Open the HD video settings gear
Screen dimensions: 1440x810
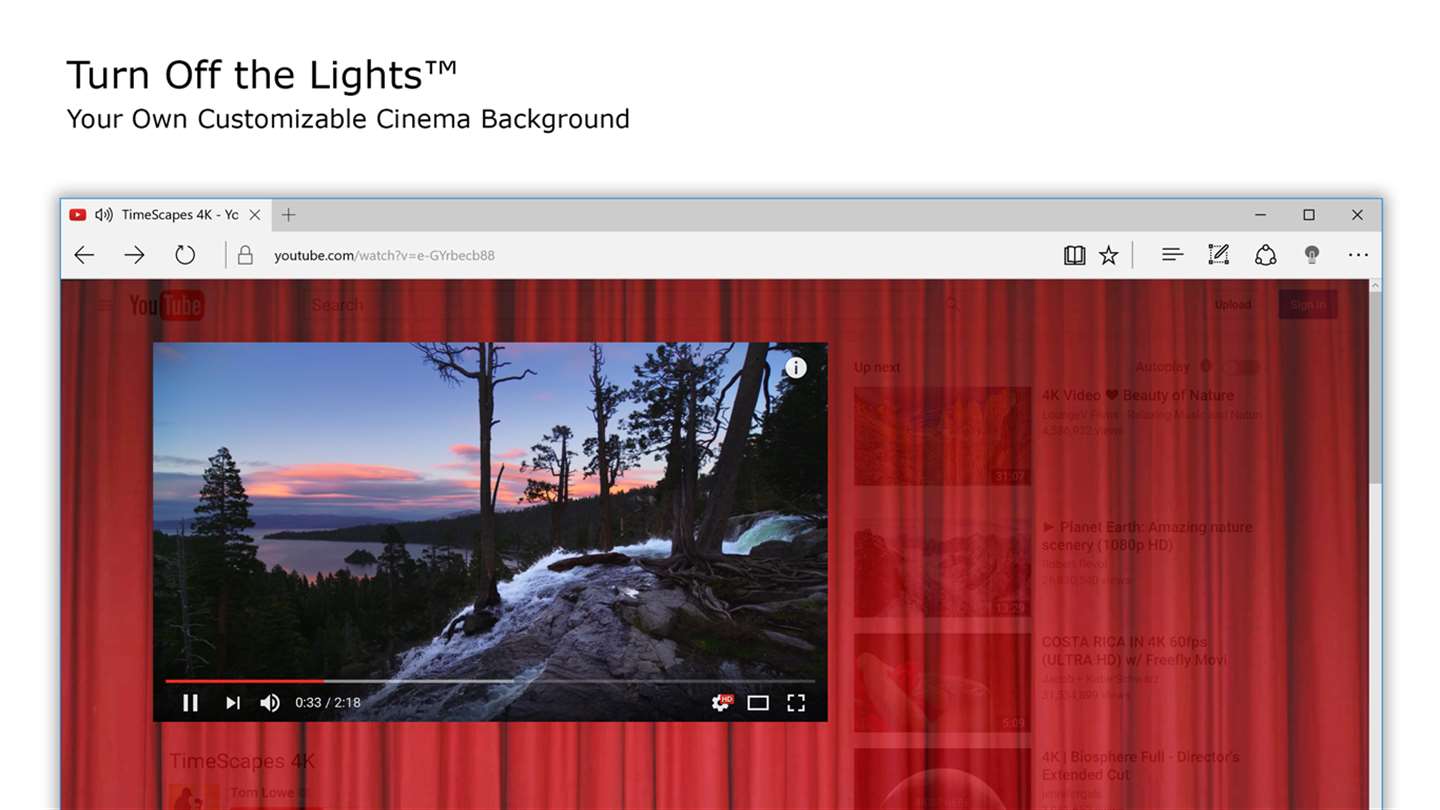click(721, 703)
